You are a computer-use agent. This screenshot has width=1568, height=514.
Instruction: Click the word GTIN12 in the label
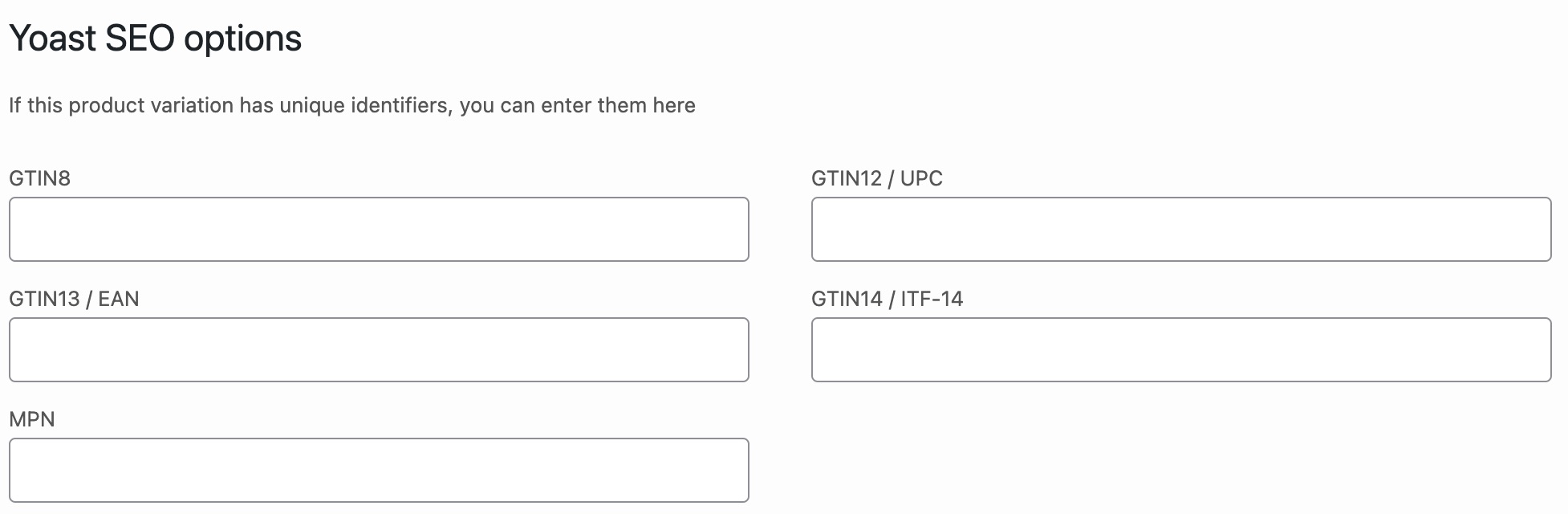click(x=846, y=178)
